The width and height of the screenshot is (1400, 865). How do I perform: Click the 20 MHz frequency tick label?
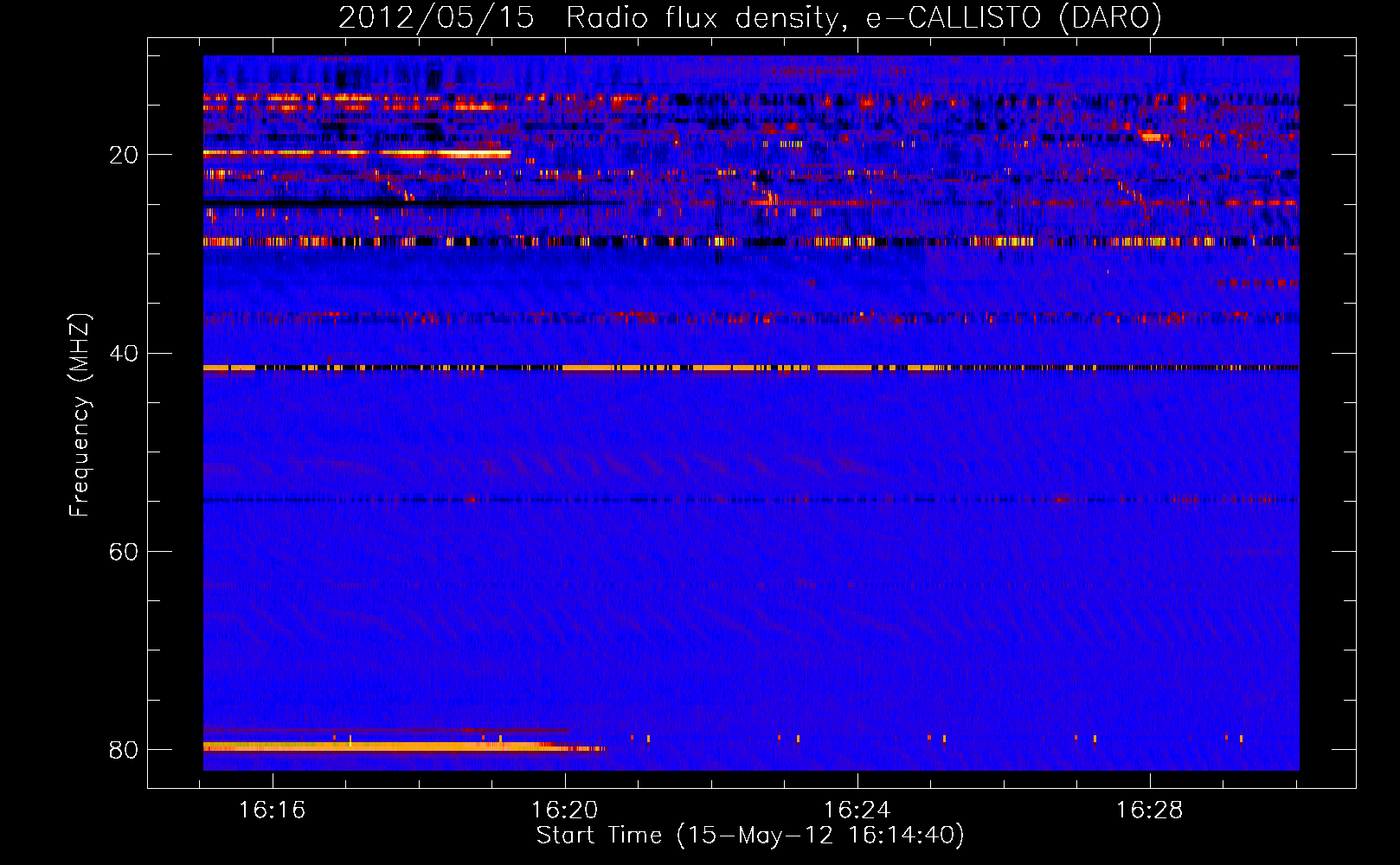[124, 155]
